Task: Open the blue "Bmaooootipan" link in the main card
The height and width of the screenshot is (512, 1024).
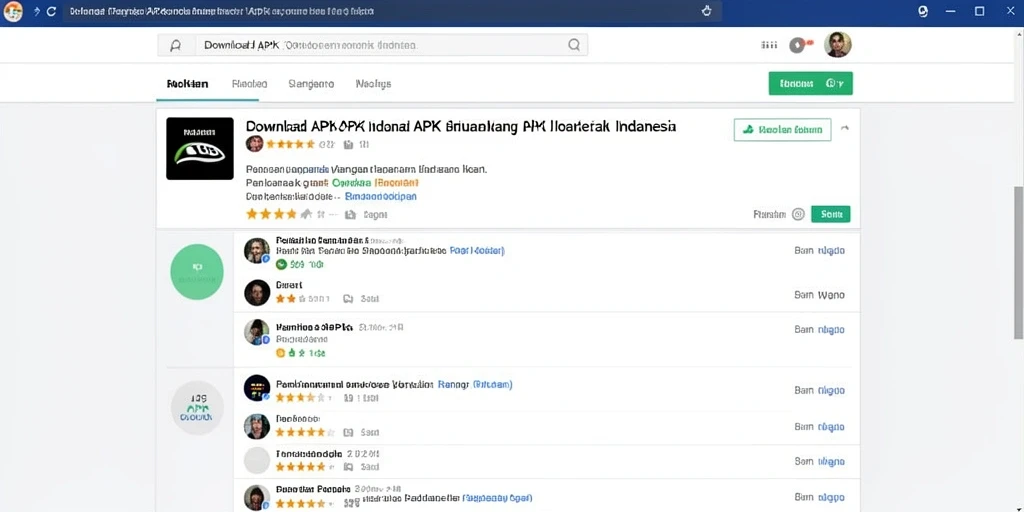Action: [381, 196]
